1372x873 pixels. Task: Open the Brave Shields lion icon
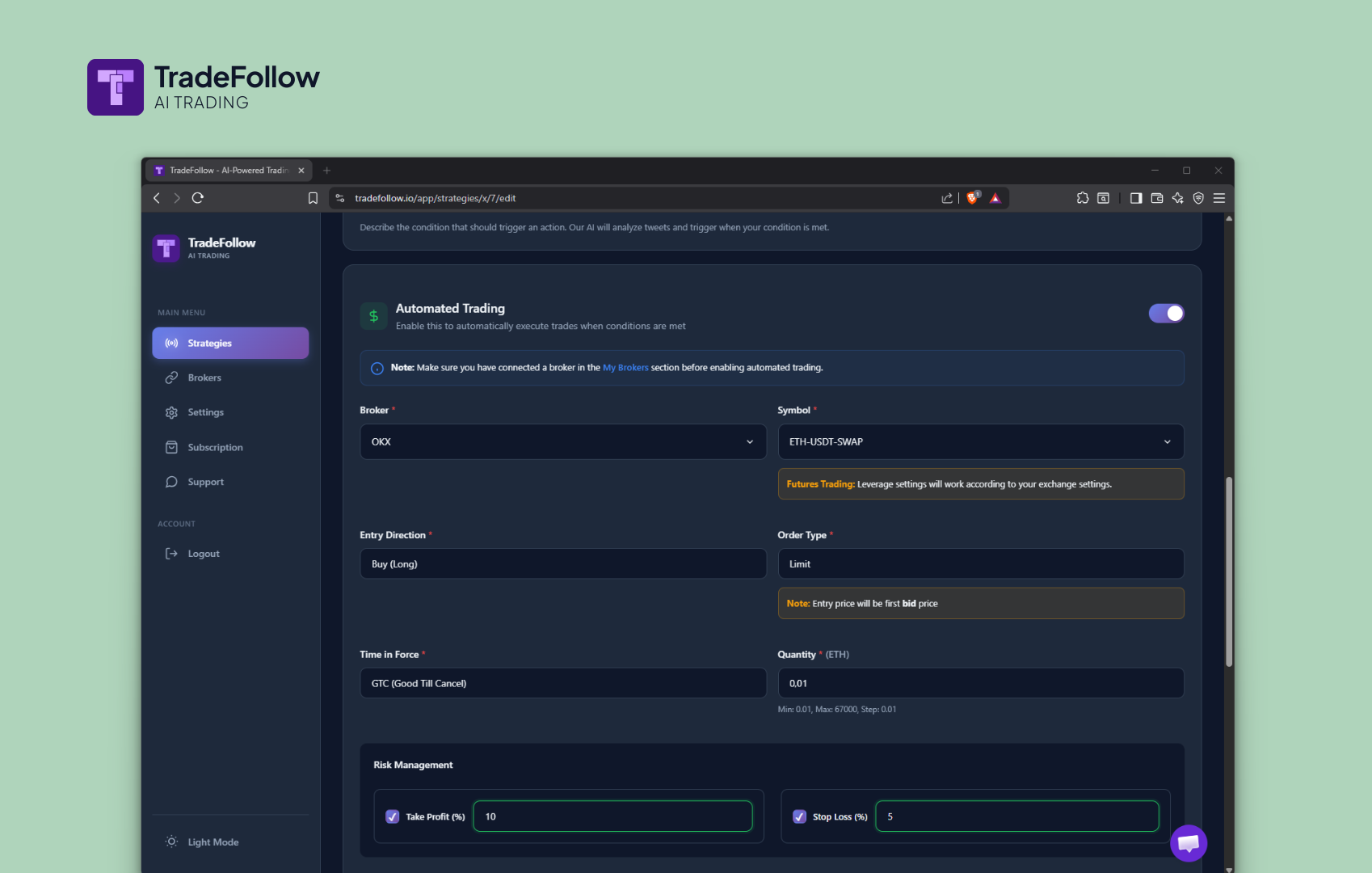pos(973,198)
